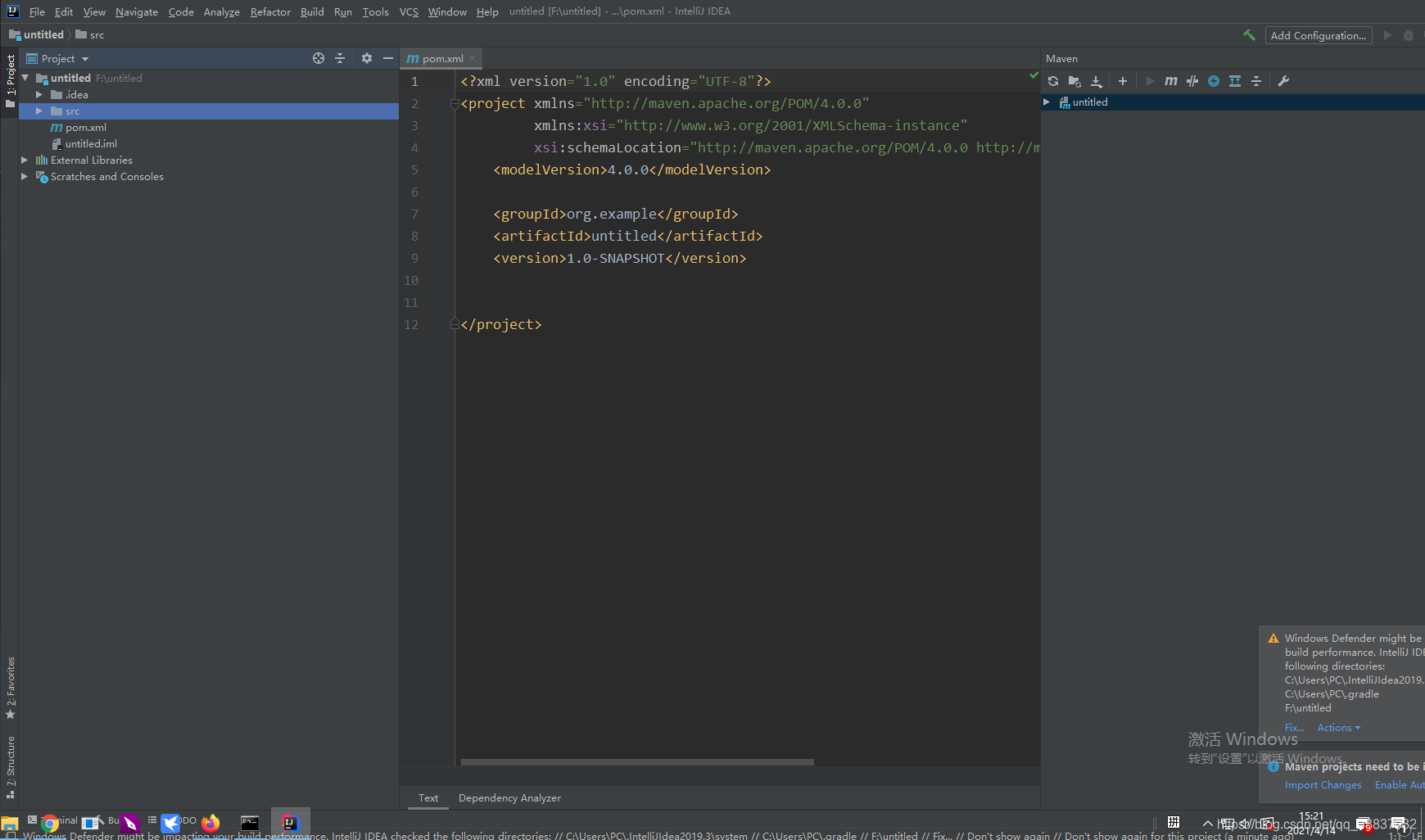Select pom.xml in Project tree
The height and width of the screenshot is (840, 1425).
86,128
